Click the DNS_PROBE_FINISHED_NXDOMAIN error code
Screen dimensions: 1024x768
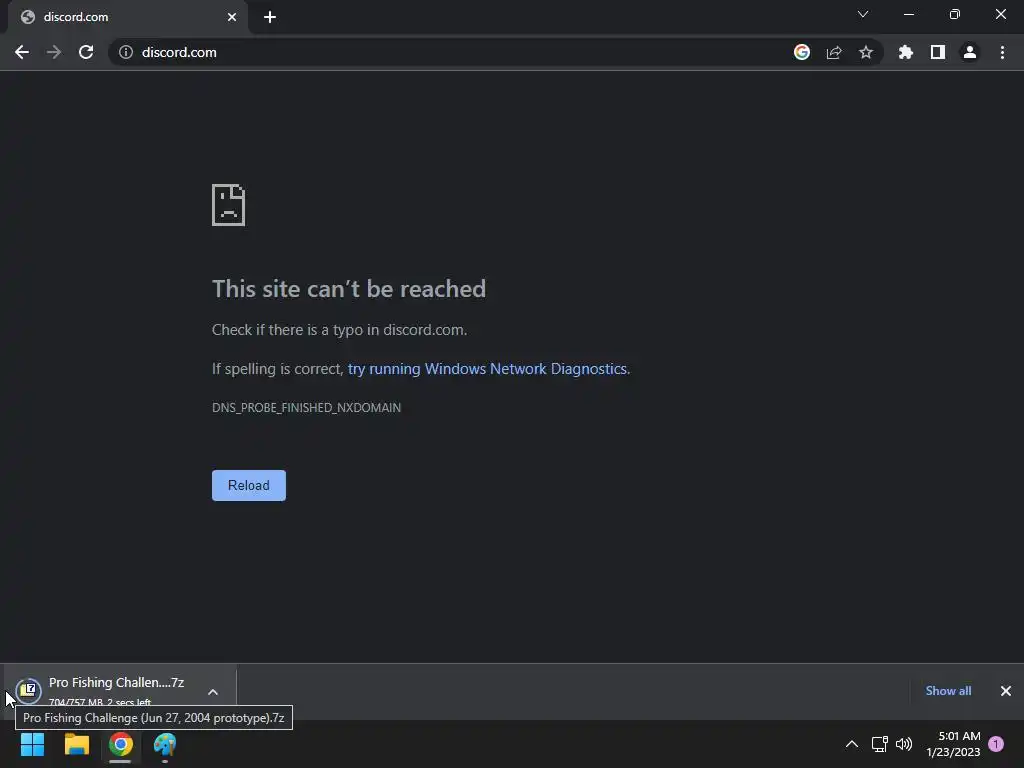(306, 408)
